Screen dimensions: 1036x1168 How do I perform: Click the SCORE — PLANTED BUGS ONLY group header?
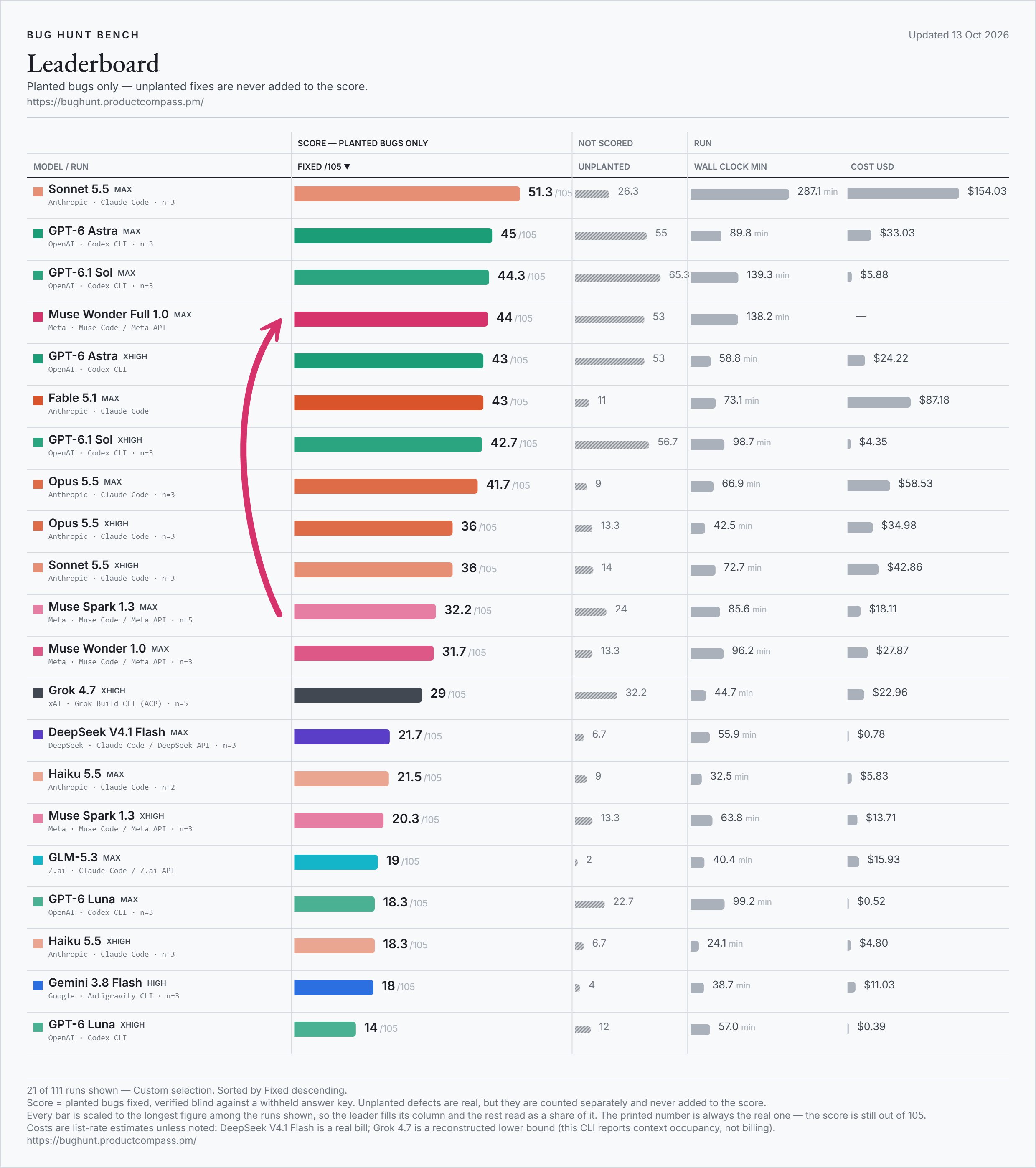point(362,143)
